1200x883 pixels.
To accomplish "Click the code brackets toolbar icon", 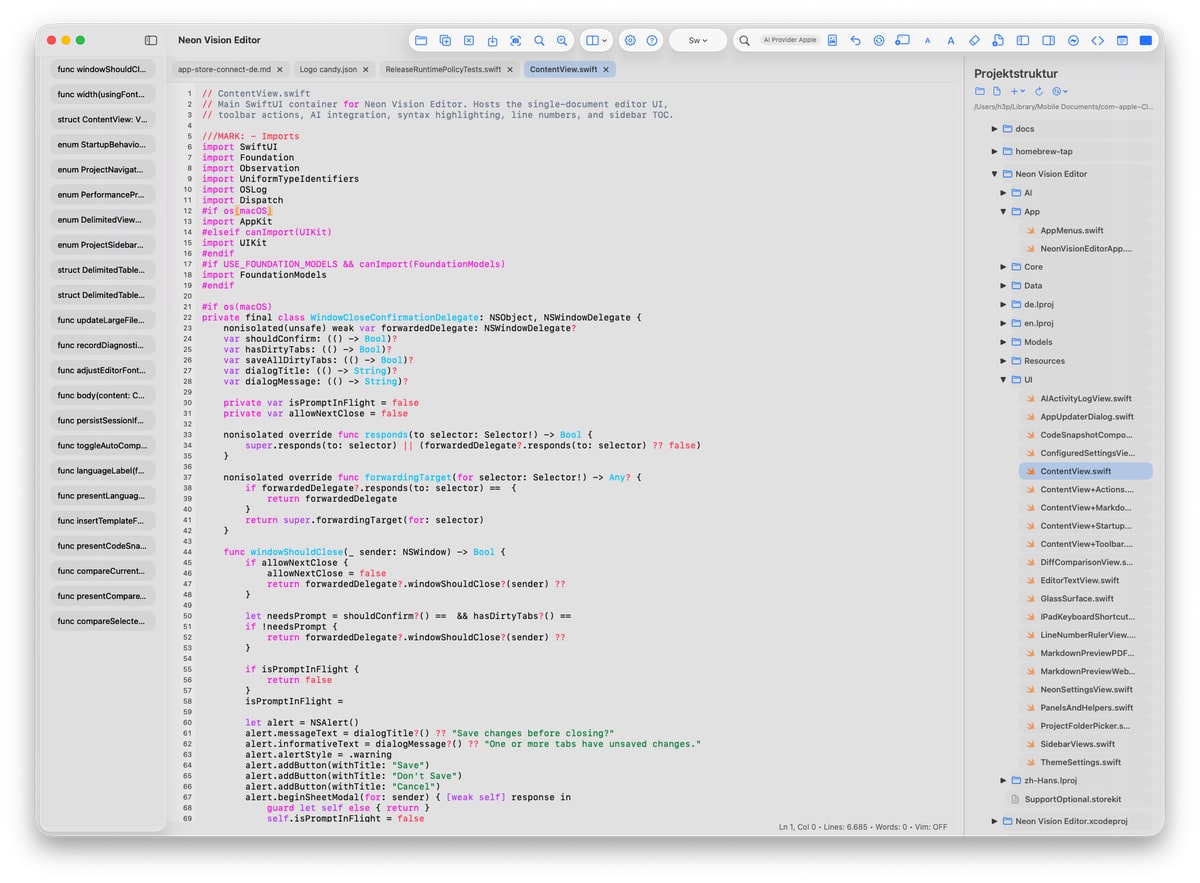I will click(x=1098, y=40).
